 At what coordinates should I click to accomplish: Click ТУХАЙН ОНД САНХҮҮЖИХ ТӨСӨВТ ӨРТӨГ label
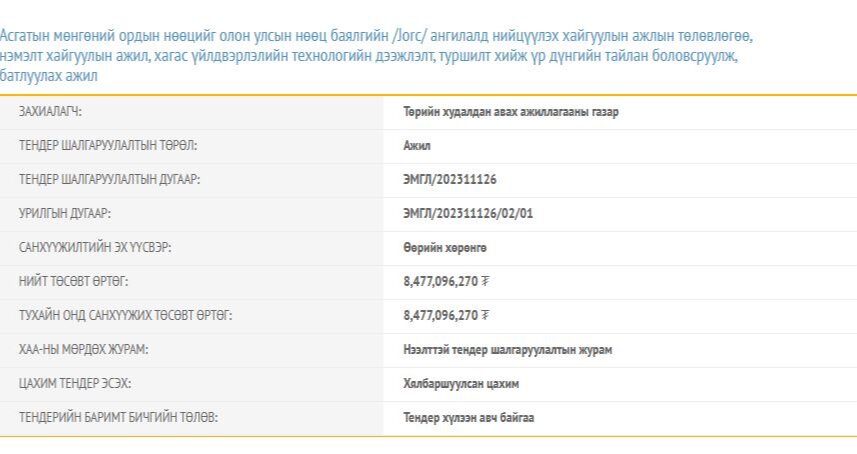125,316
